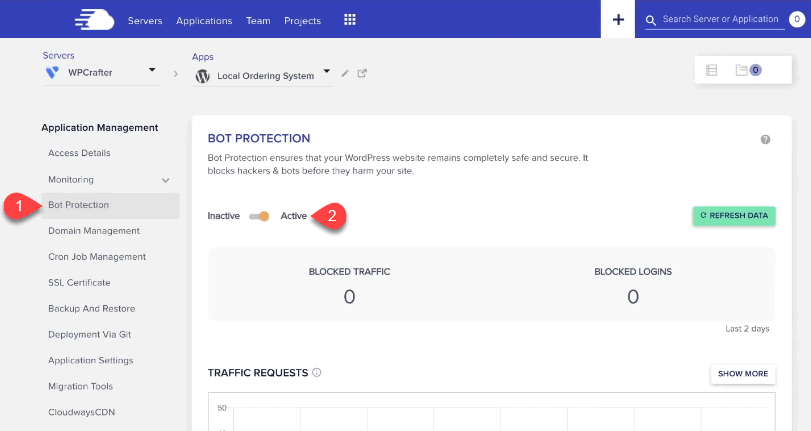This screenshot has height=431, width=811.
Task: Open the Applications menu in top bar
Action: pos(204,21)
